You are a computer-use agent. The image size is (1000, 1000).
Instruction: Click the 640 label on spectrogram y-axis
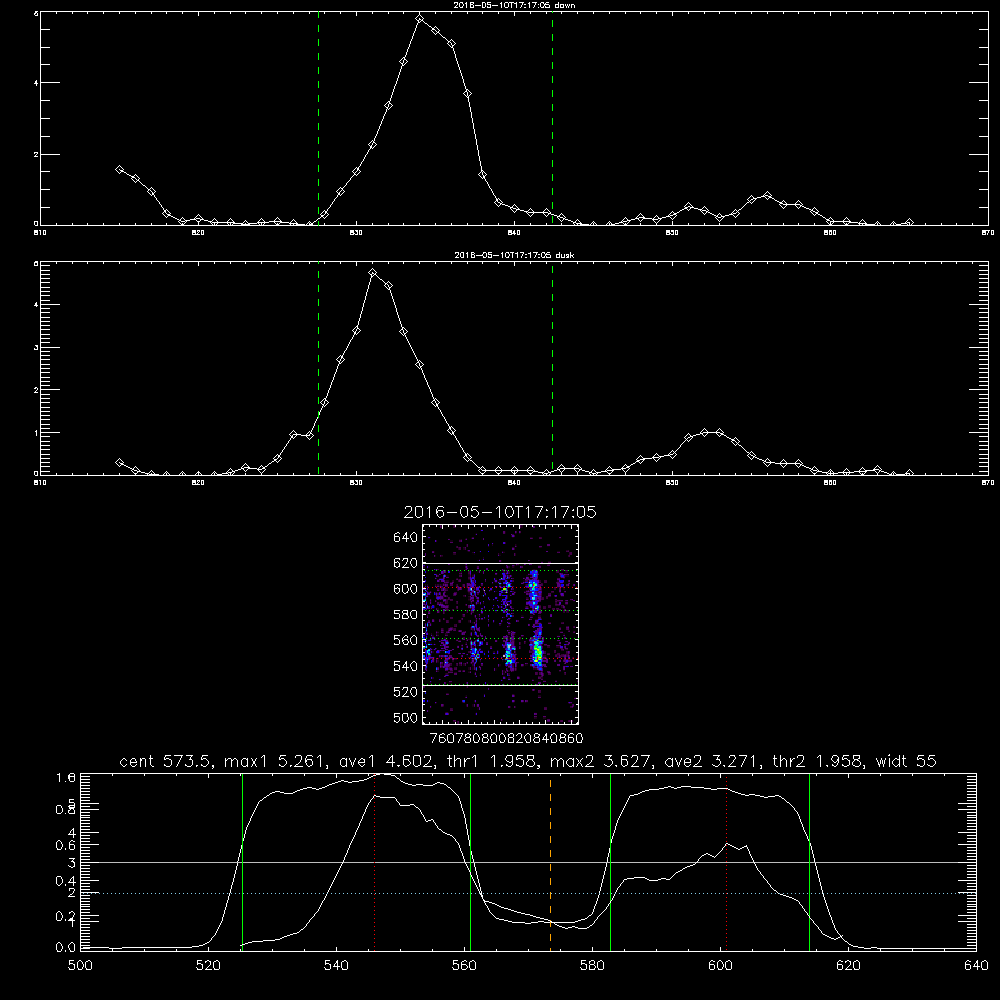405,538
